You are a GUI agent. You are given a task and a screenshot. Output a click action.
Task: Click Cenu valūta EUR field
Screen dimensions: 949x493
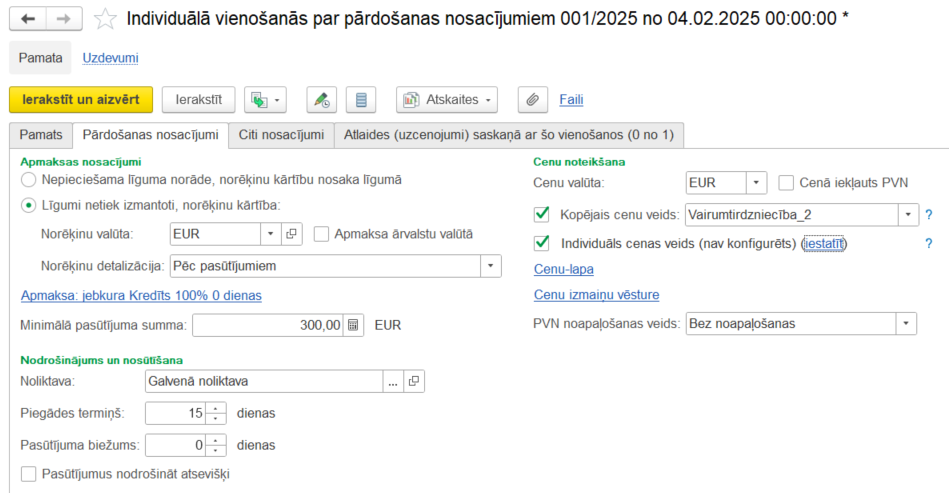pyautogui.click(x=716, y=183)
